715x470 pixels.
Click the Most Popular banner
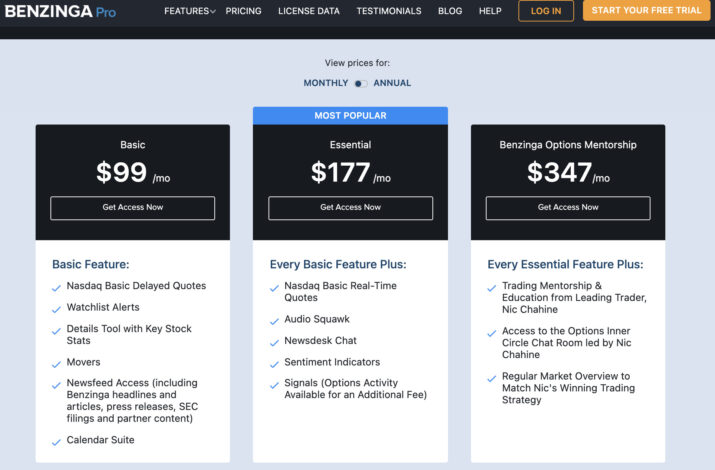coord(350,116)
